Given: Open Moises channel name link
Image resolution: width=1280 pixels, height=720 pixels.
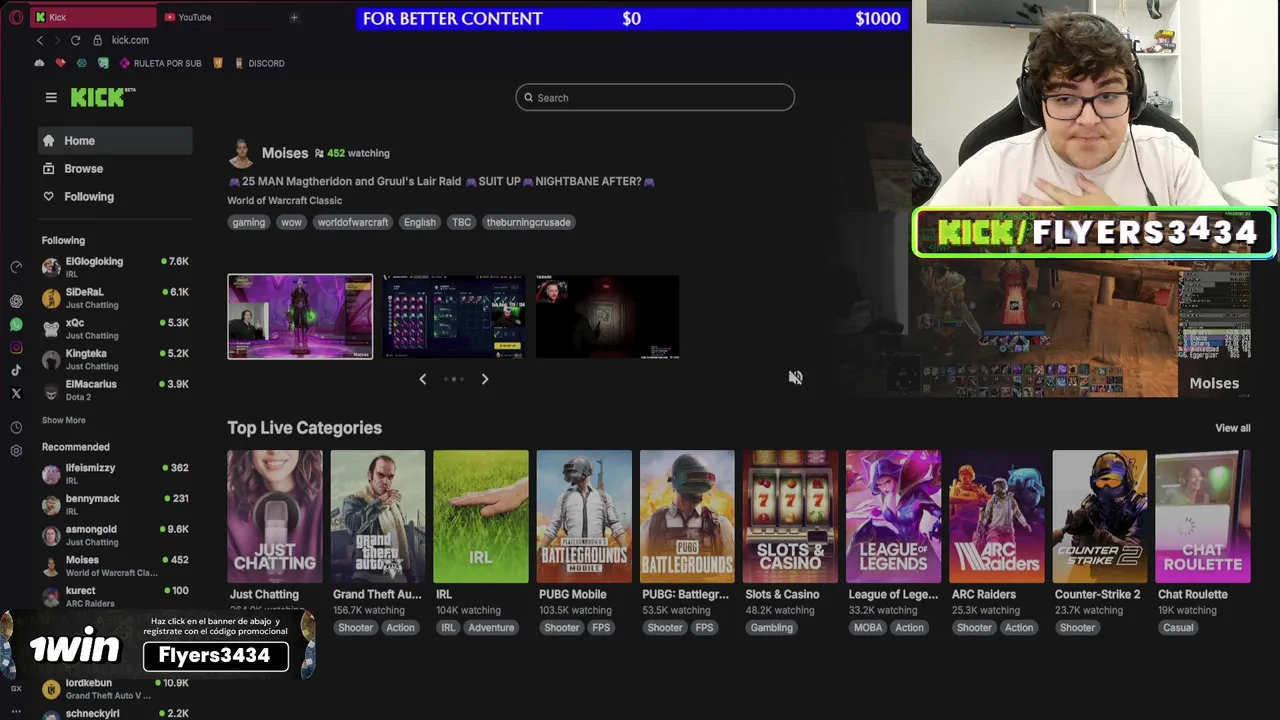Looking at the screenshot, I should [x=285, y=153].
